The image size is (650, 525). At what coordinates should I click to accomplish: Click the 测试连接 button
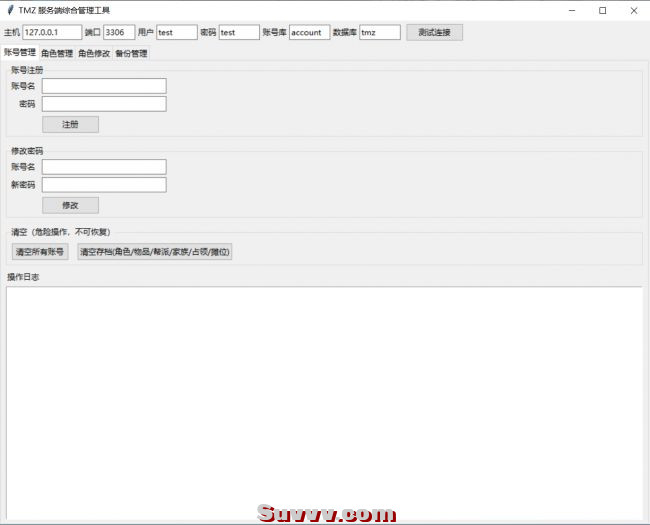pyautogui.click(x=434, y=32)
